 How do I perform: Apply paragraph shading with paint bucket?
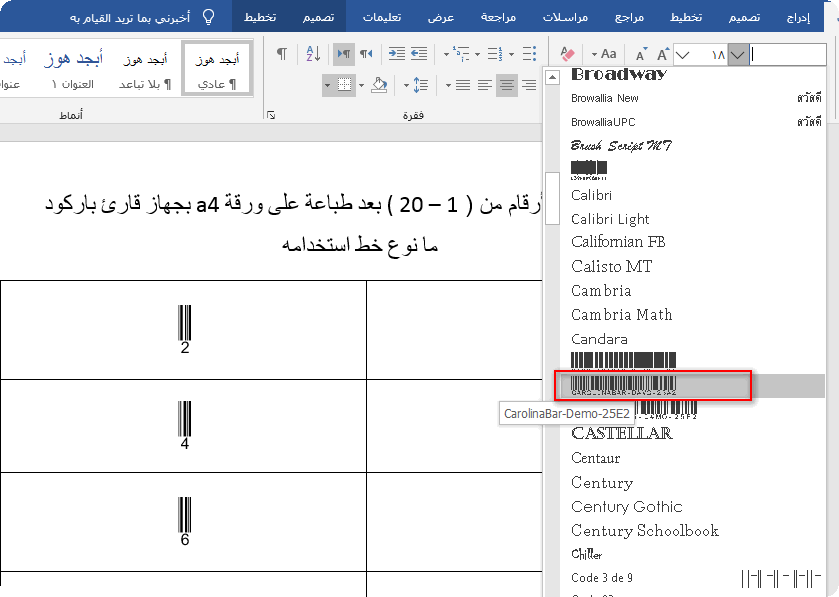pos(379,85)
